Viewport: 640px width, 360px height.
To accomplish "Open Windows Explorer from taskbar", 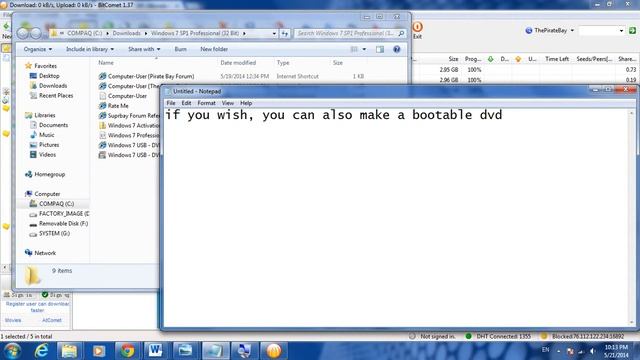I will (69, 351).
